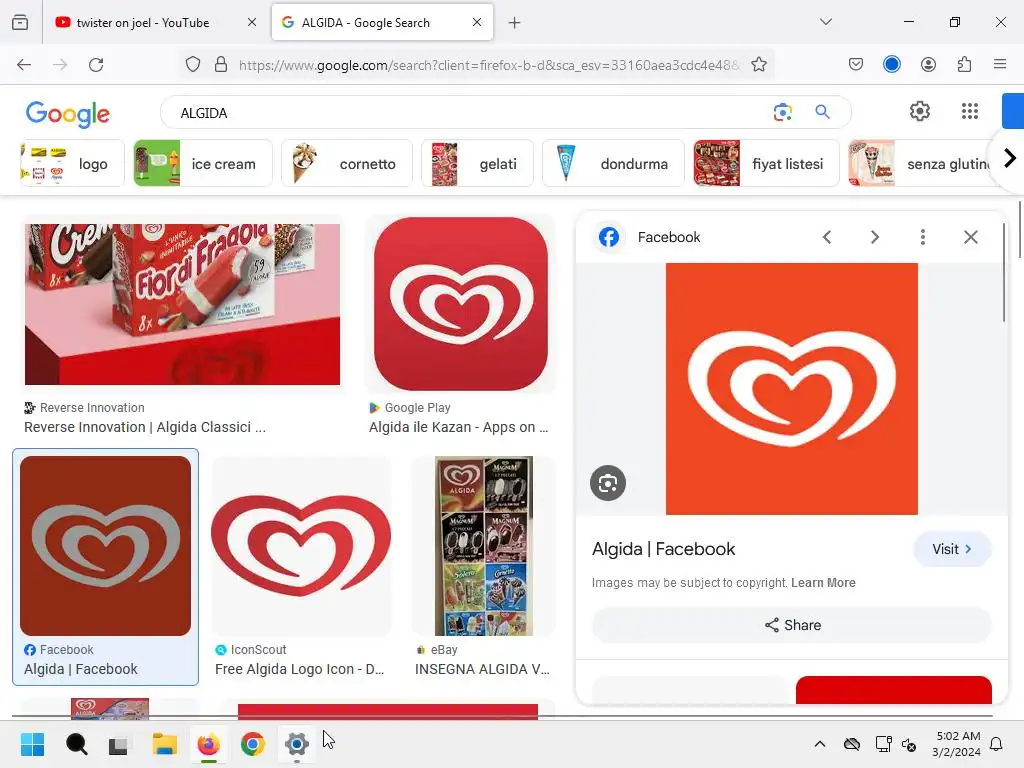Screen dimensions: 1024x768
Task: Open the Extensions puzzle icon
Action: pyautogui.click(x=964, y=65)
